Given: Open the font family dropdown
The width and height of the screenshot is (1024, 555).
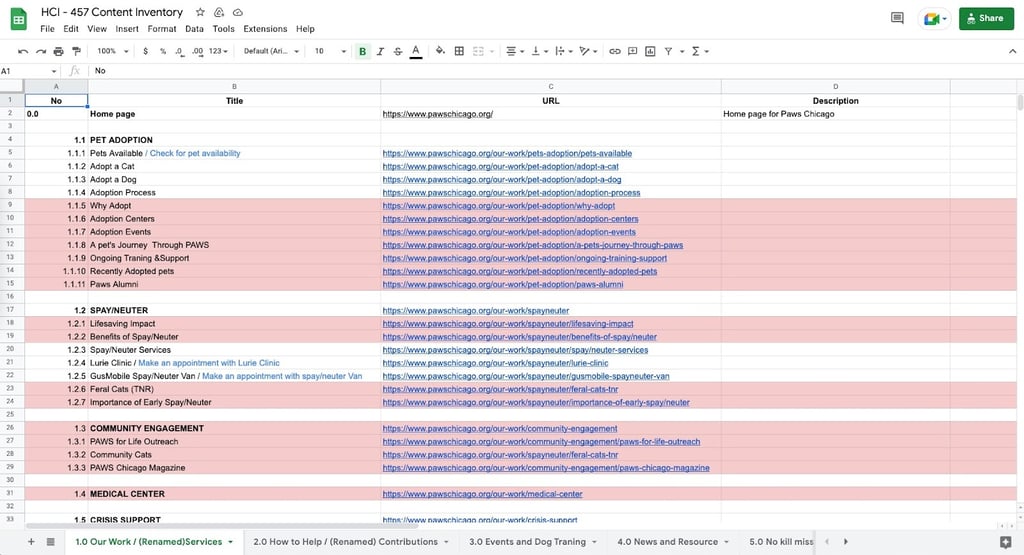Looking at the screenshot, I should coord(271,51).
